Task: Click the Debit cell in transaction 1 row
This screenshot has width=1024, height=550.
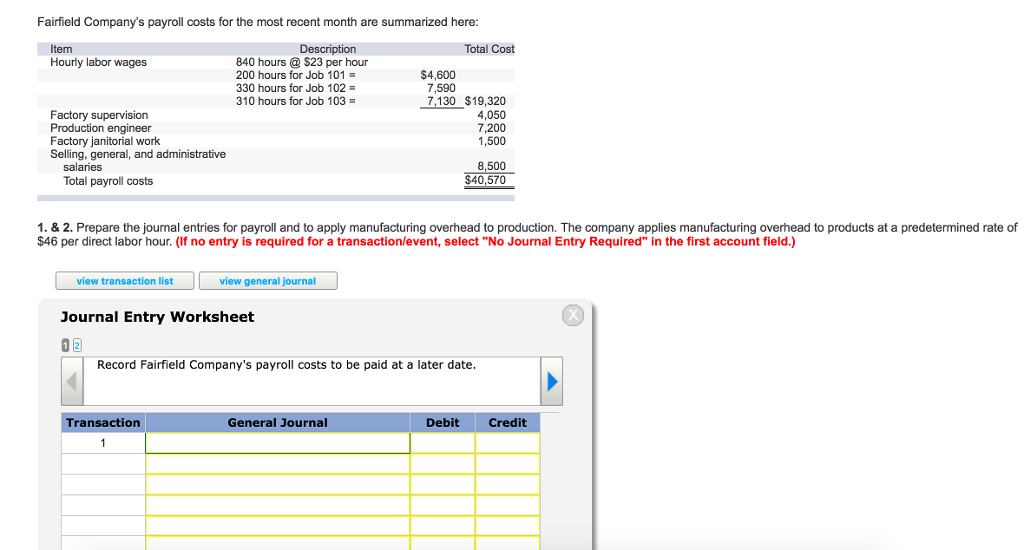Action: [x=443, y=443]
